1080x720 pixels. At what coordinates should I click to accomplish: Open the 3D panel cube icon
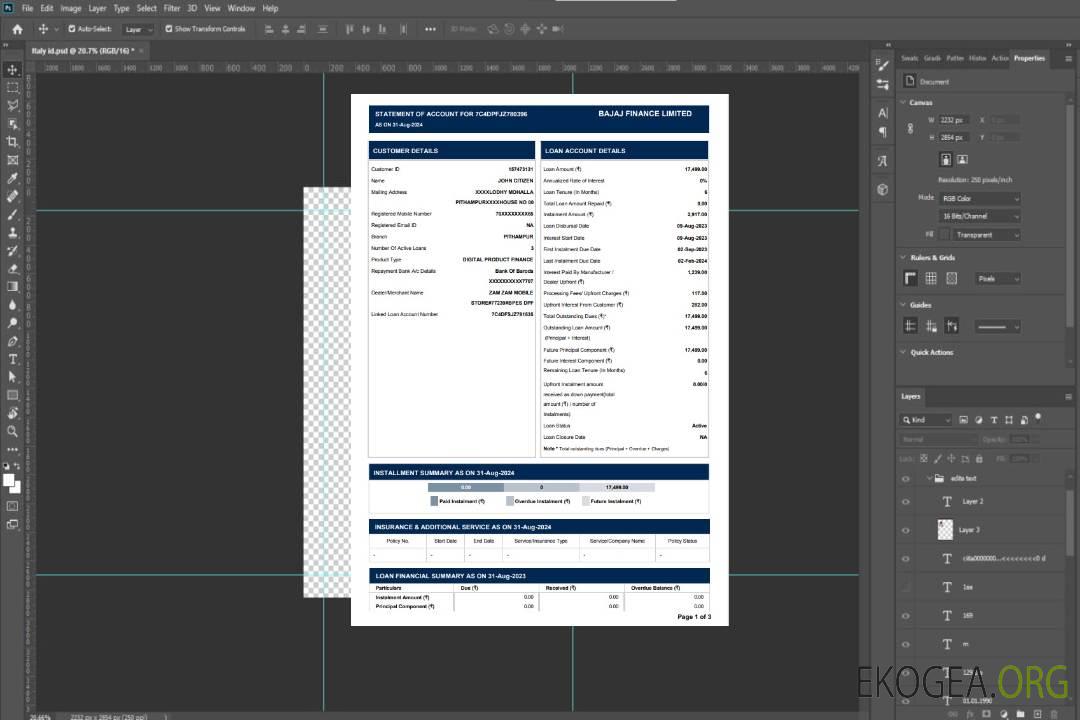pyautogui.click(x=882, y=189)
